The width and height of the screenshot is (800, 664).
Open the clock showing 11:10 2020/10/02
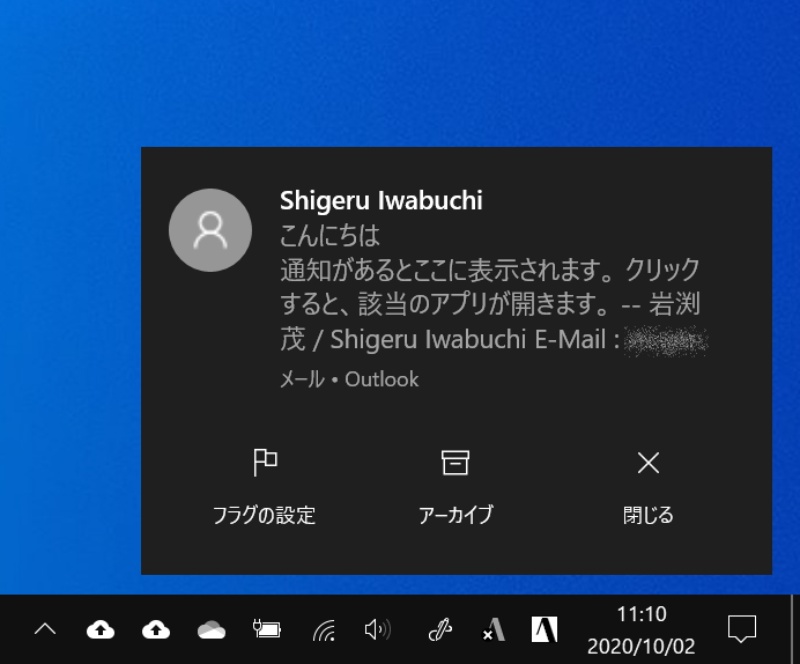[x=641, y=629]
